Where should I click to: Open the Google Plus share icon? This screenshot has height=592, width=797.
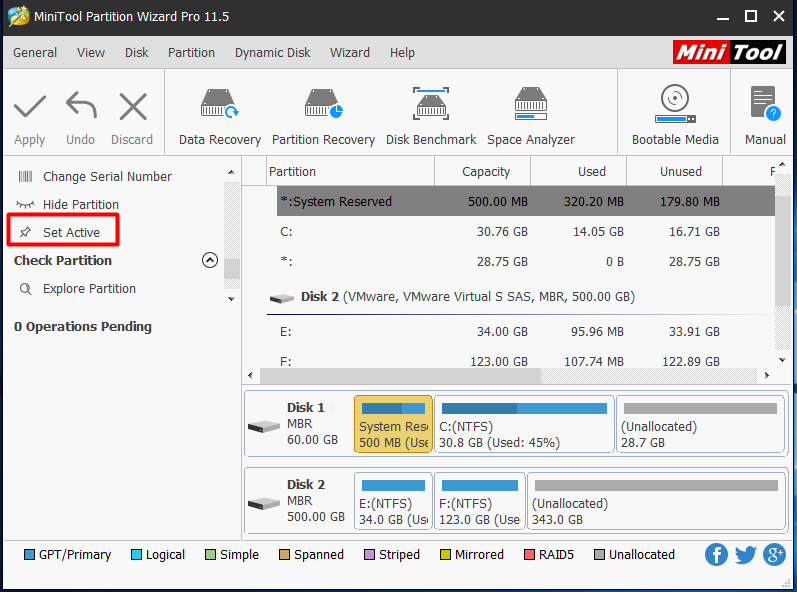(775, 554)
